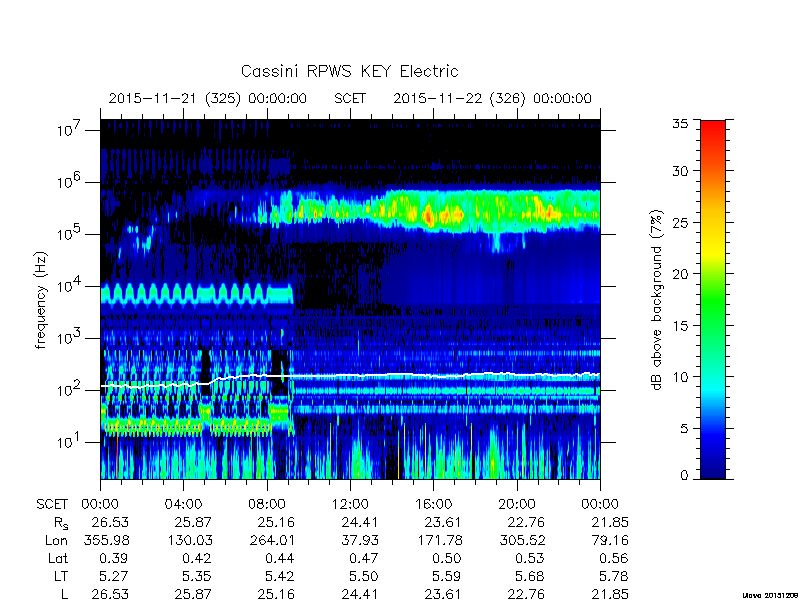The width and height of the screenshot is (800, 600).
Task: Click the 20:00 time tick label
Action: coord(517,504)
